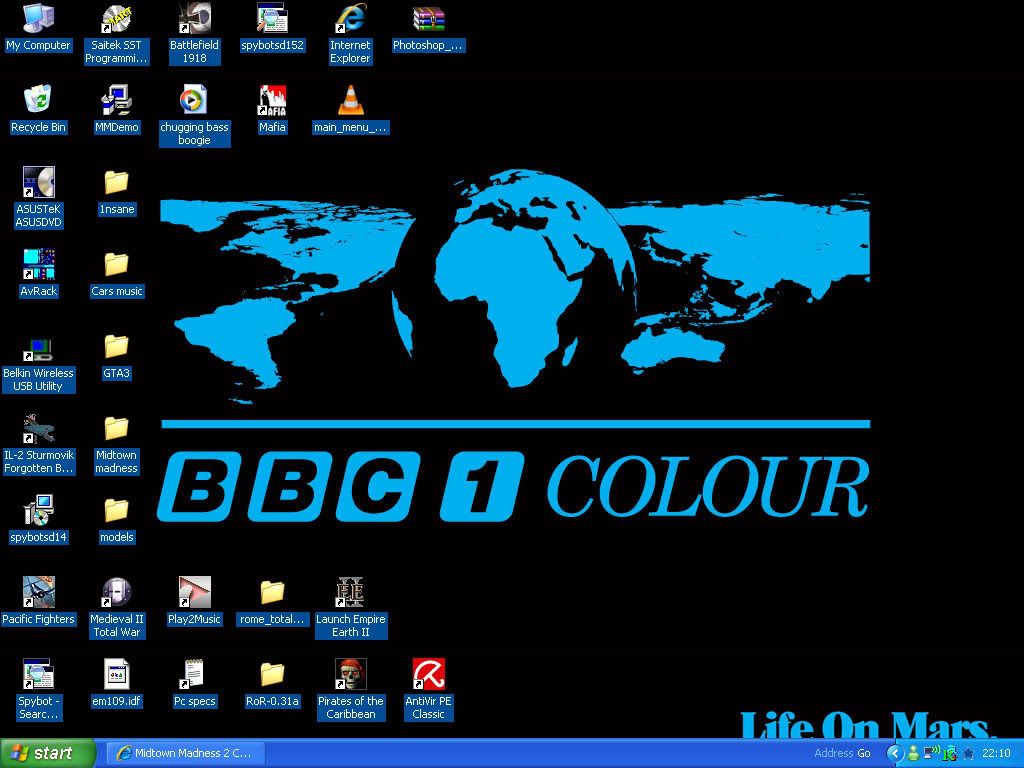Click the wireless network tray icon
1024x768 pixels.
coord(932,753)
